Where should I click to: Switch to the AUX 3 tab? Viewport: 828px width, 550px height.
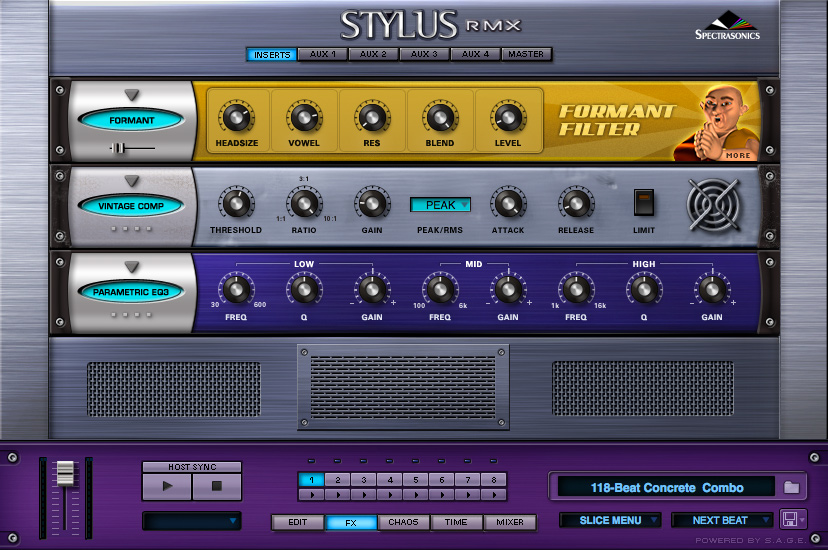(424, 54)
